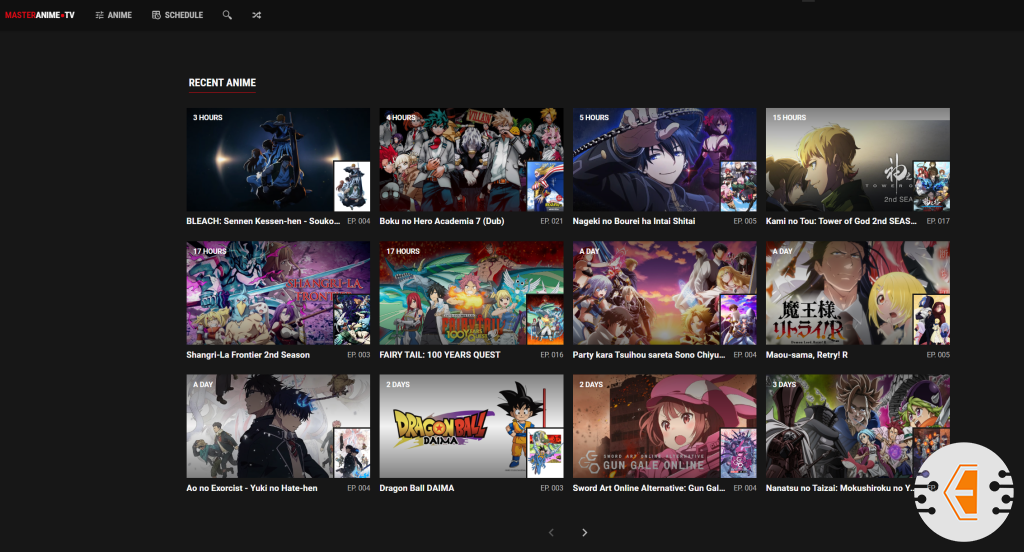Select Nageki no Bourei ha Intai Shitai thumbnail
The image size is (1024, 552).
click(665, 160)
